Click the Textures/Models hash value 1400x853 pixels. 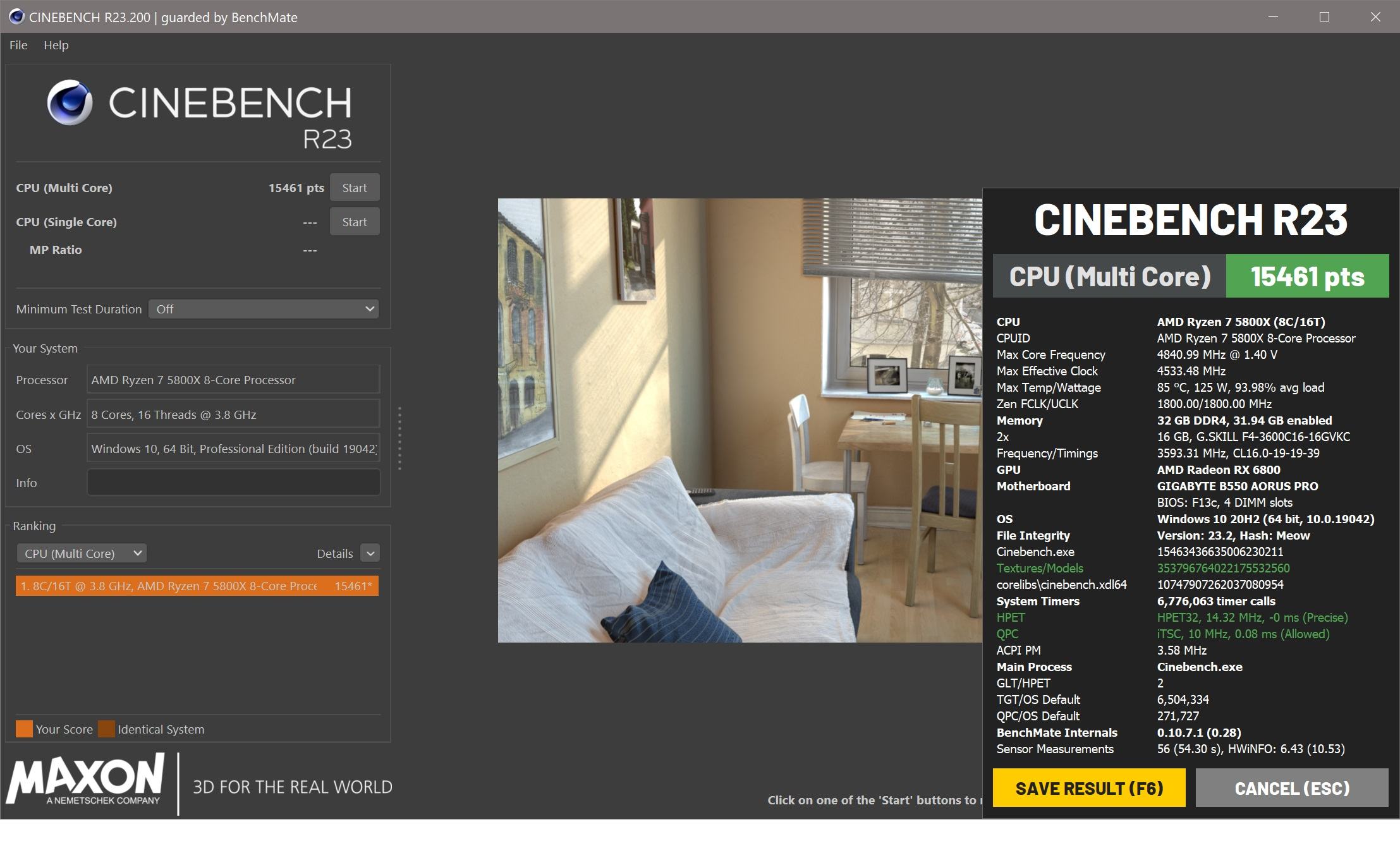(x=1223, y=568)
